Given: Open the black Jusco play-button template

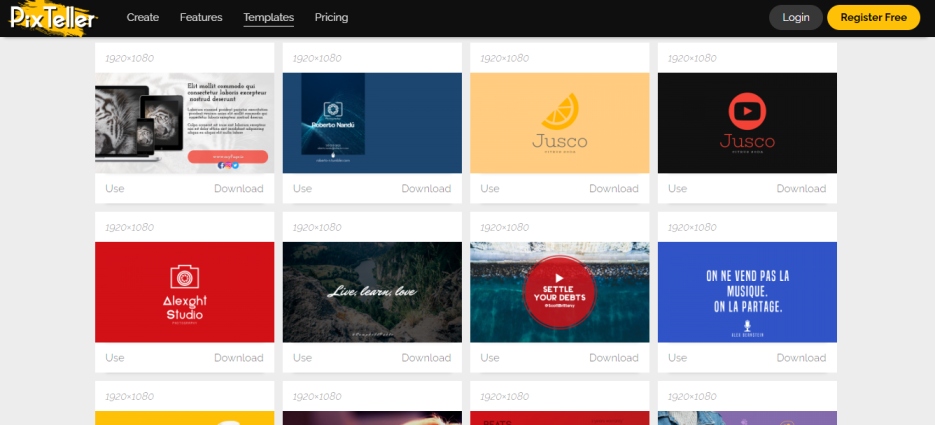Looking at the screenshot, I should click(747, 123).
